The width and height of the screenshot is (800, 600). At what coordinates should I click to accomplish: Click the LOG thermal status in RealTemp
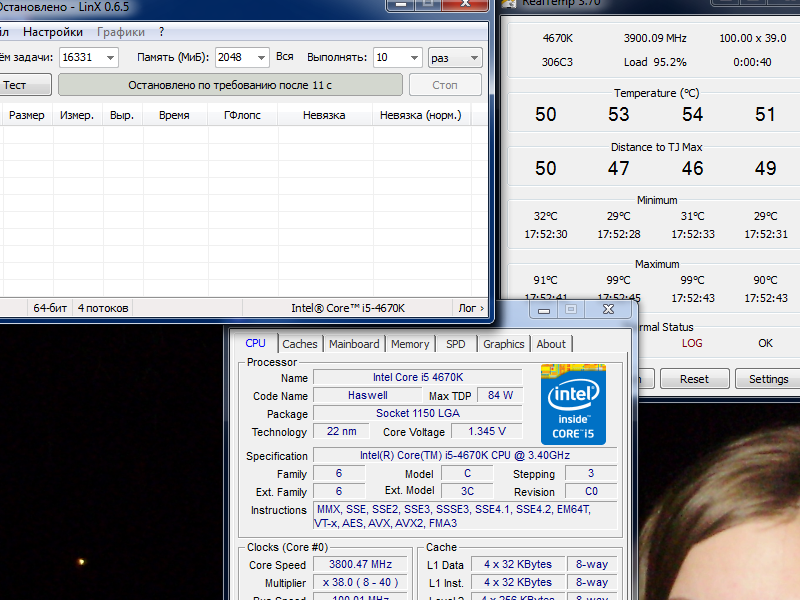point(692,343)
